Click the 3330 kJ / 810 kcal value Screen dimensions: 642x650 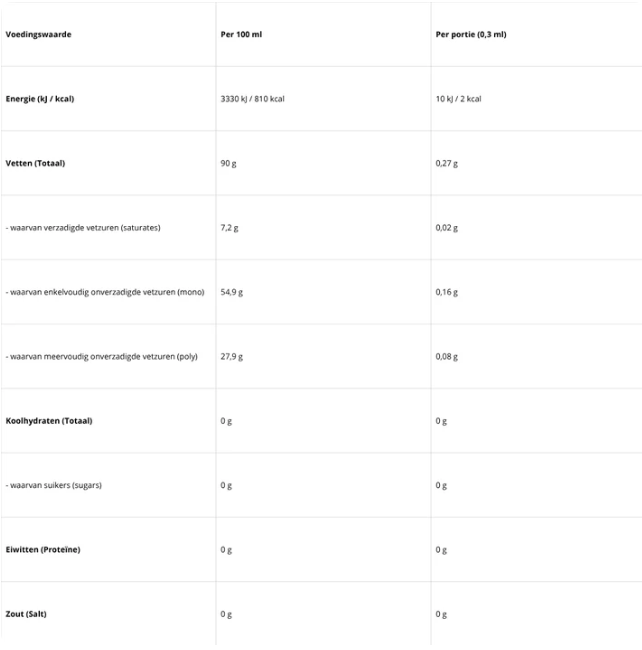[252, 99]
